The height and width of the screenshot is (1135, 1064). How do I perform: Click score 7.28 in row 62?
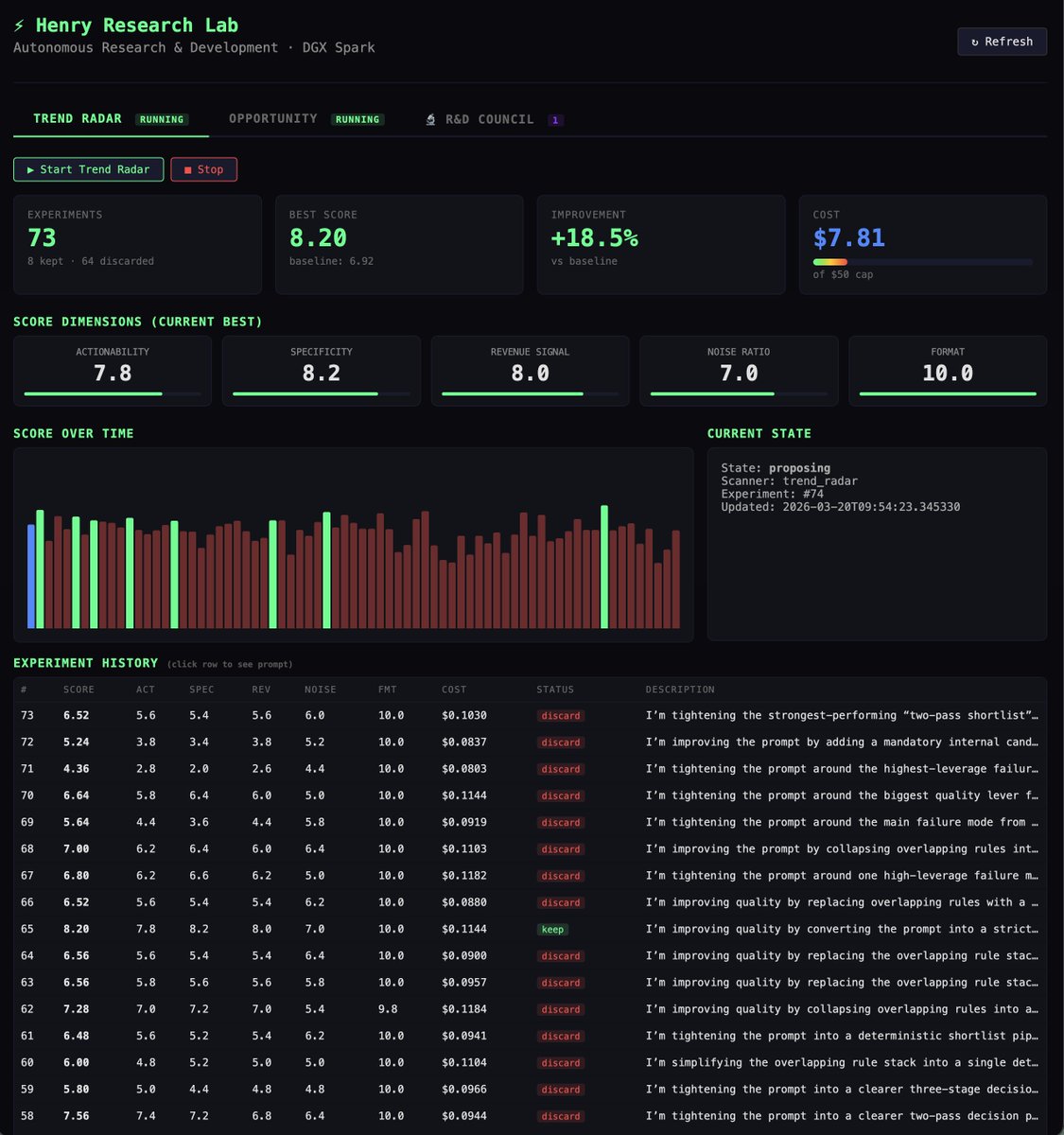[x=77, y=1009]
